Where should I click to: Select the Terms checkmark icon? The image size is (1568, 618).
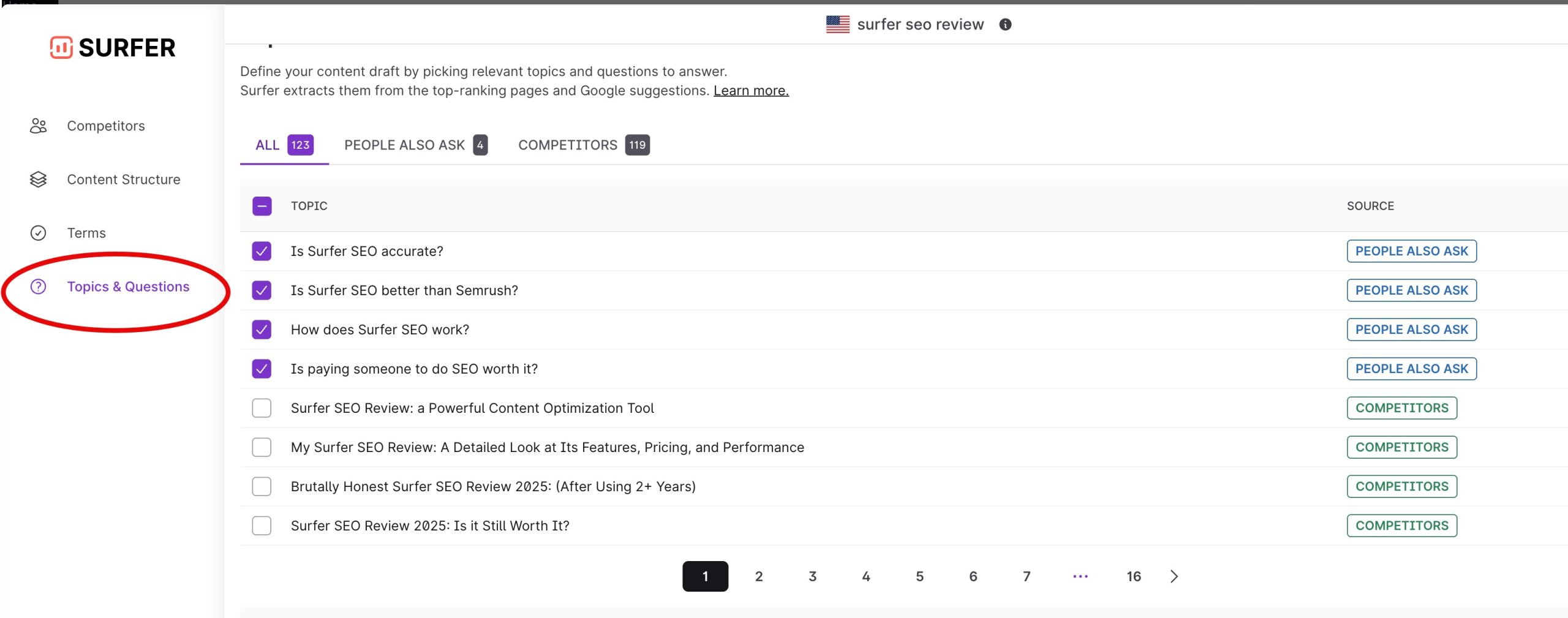[x=38, y=233]
